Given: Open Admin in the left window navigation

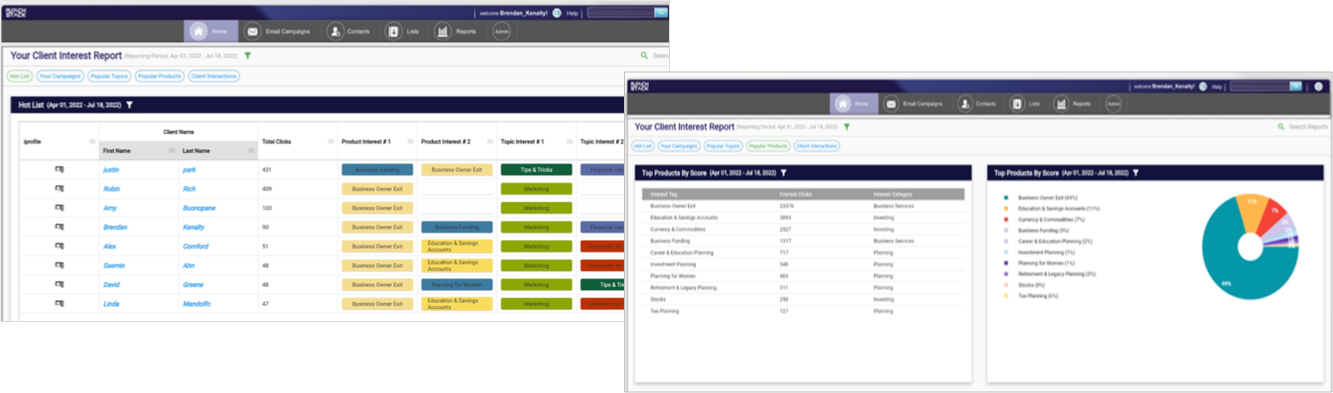Looking at the screenshot, I should pyautogui.click(x=501, y=32).
